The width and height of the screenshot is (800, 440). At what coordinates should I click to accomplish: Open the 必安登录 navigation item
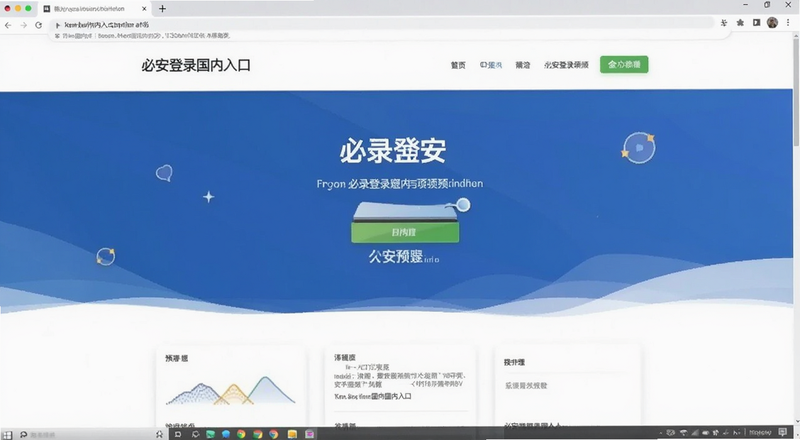566,65
